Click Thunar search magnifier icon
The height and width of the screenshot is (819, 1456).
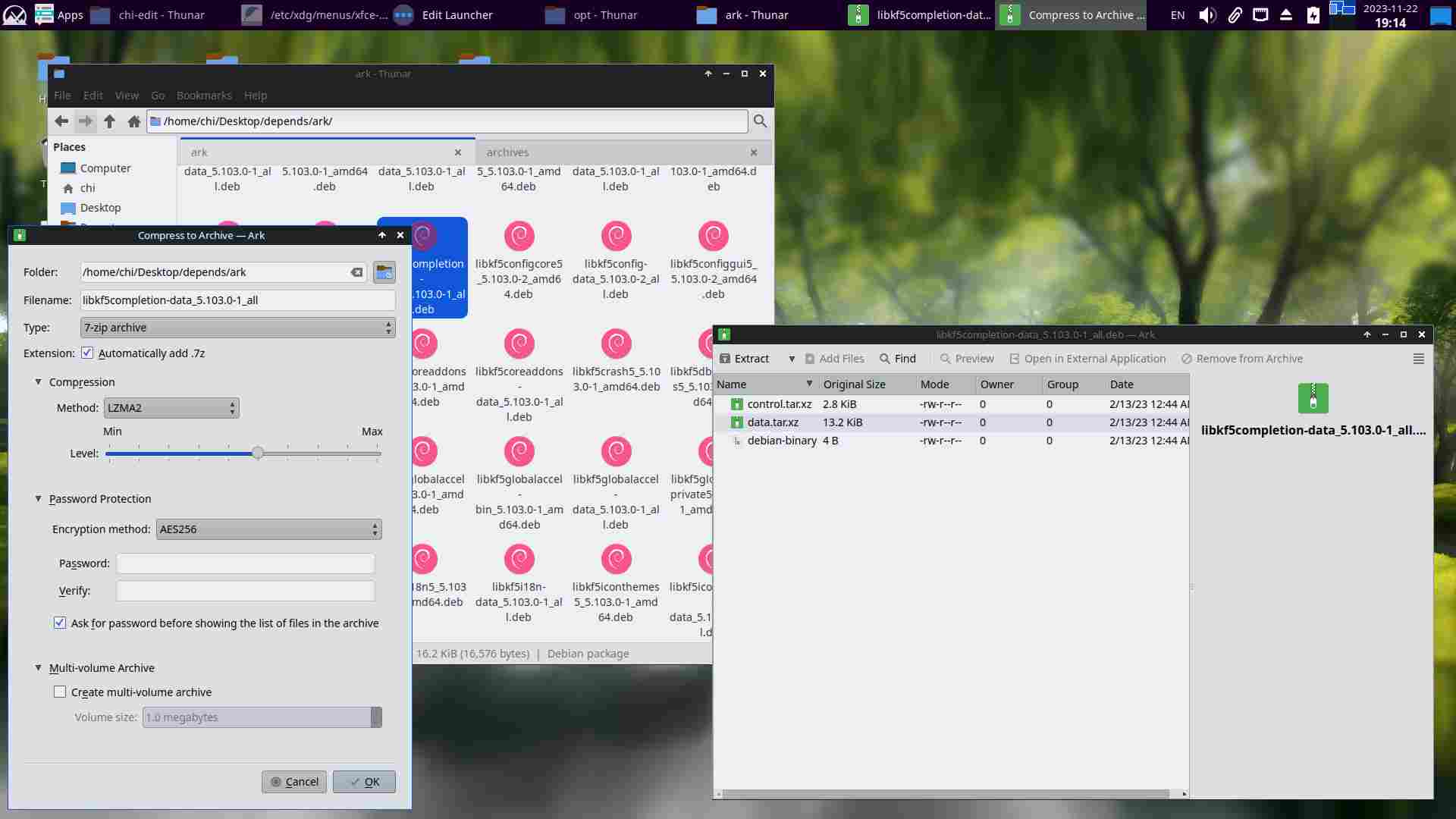coord(760,121)
